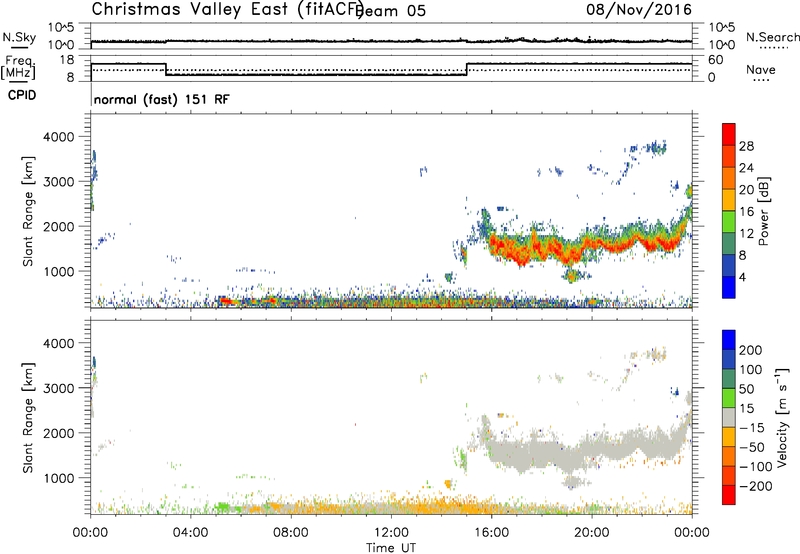Click the 'Time UT' axis label

pos(391,547)
